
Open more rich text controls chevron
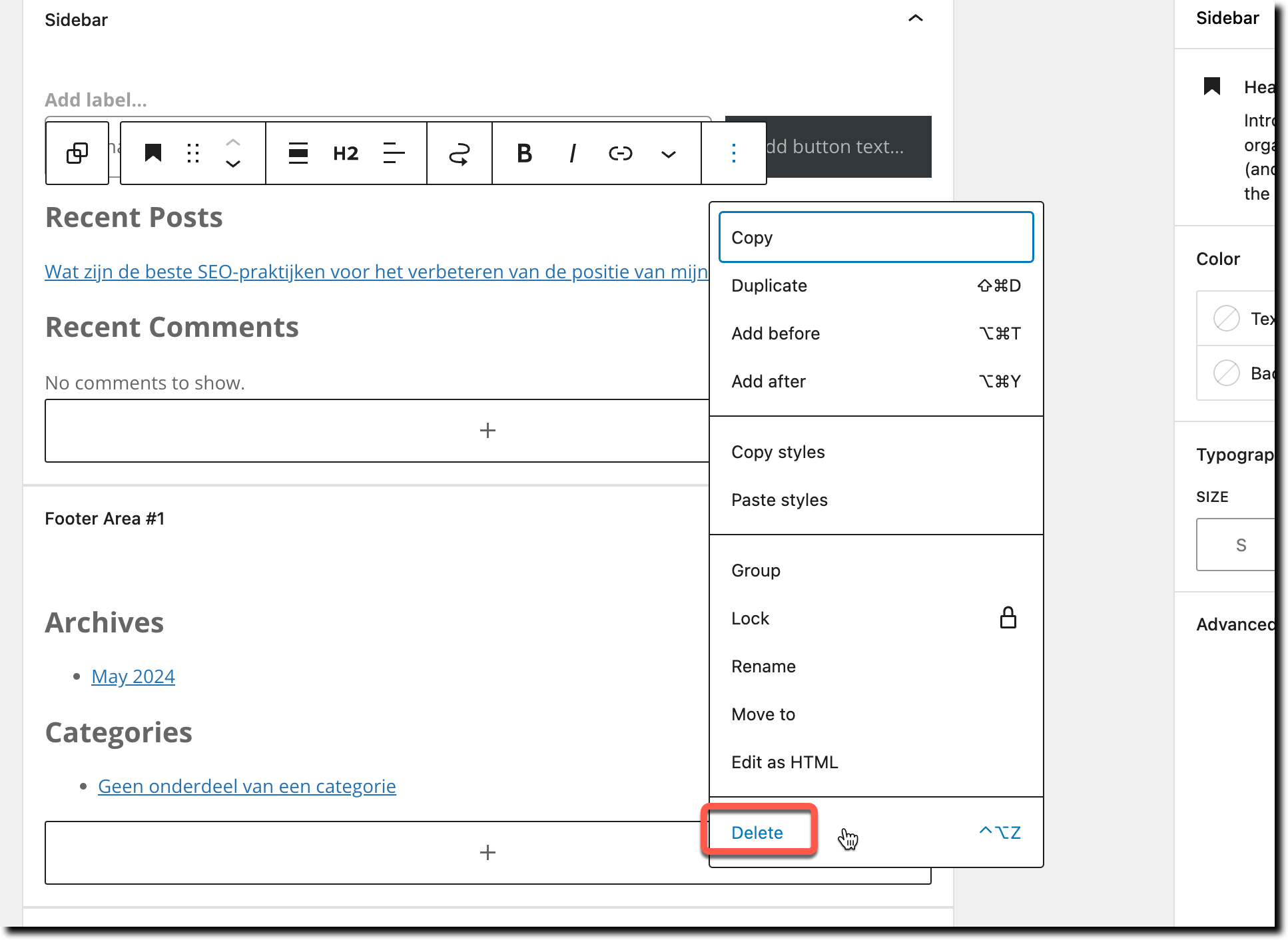pos(669,154)
